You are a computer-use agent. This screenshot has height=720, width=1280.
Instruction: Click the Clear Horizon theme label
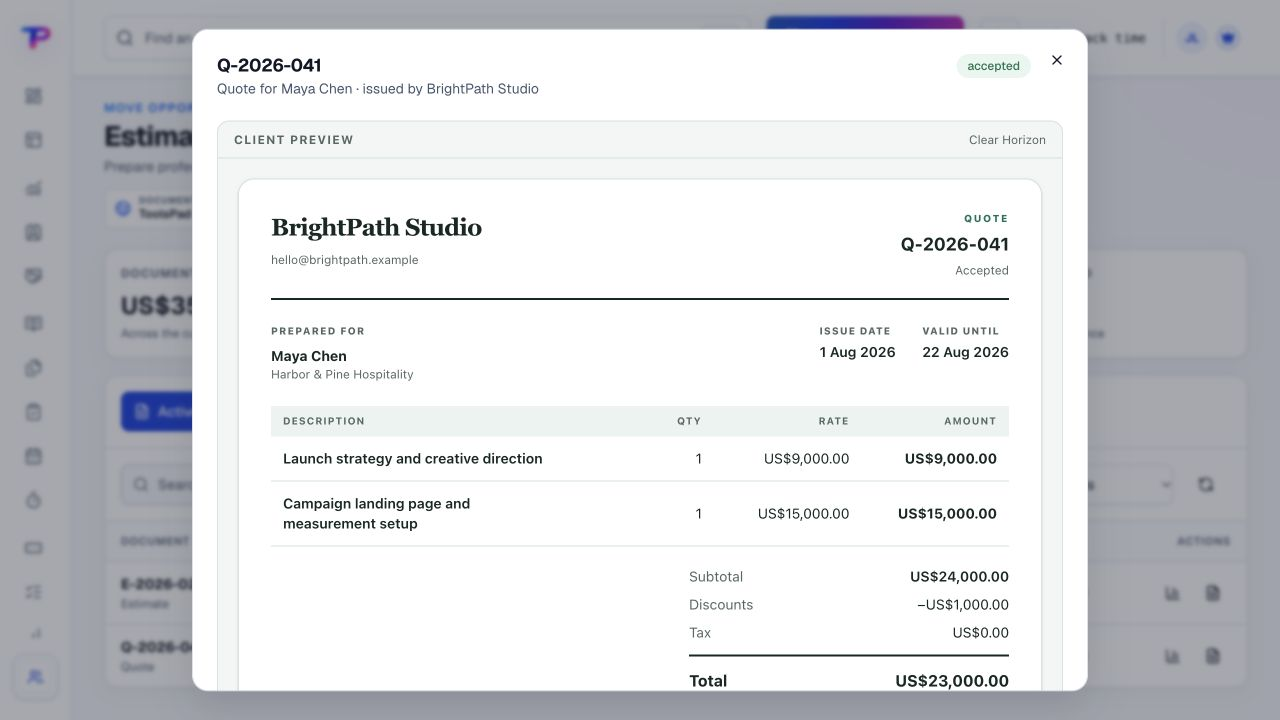pos(1007,140)
